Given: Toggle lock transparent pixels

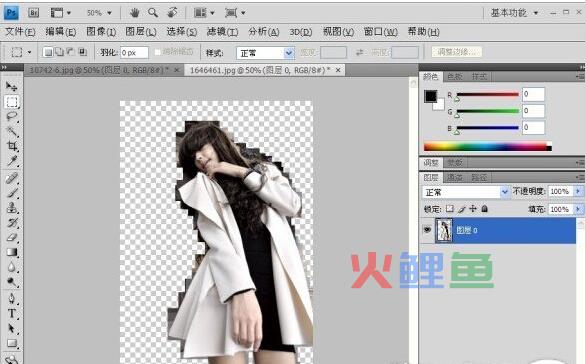Looking at the screenshot, I should [x=450, y=209].
